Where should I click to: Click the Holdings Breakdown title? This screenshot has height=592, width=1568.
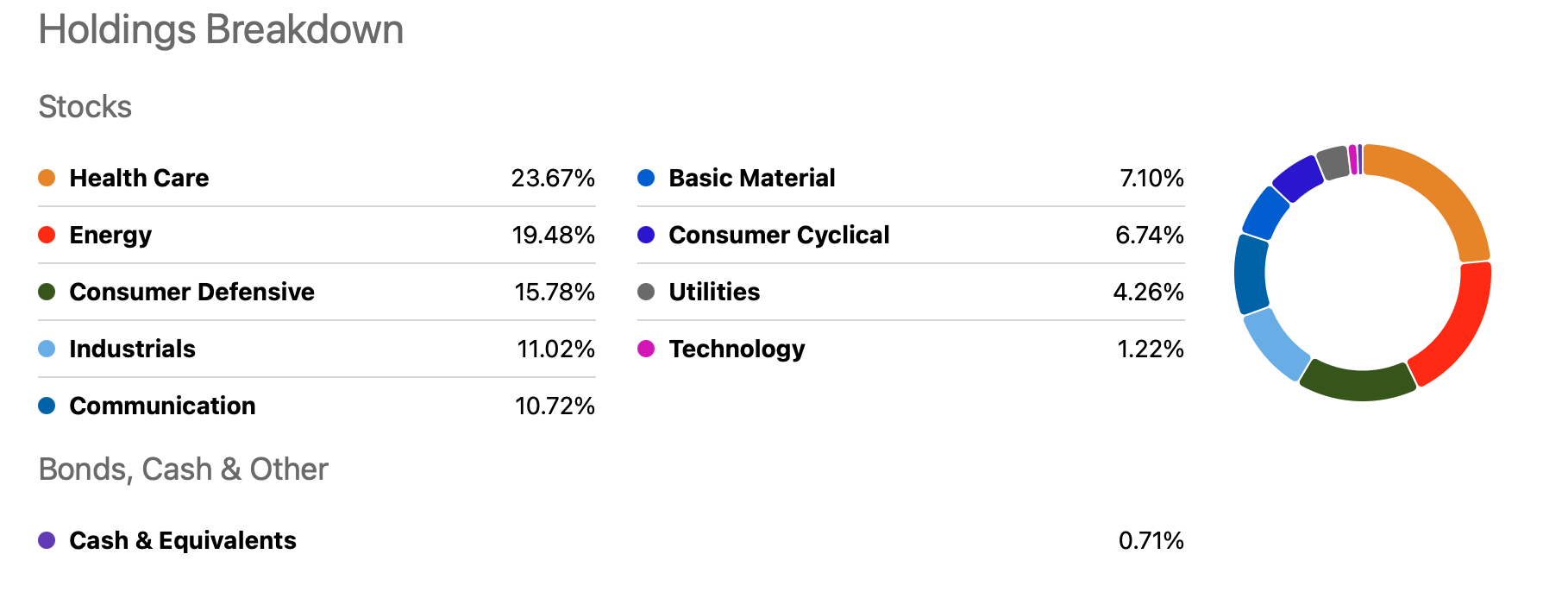click(x=221, y=29)
